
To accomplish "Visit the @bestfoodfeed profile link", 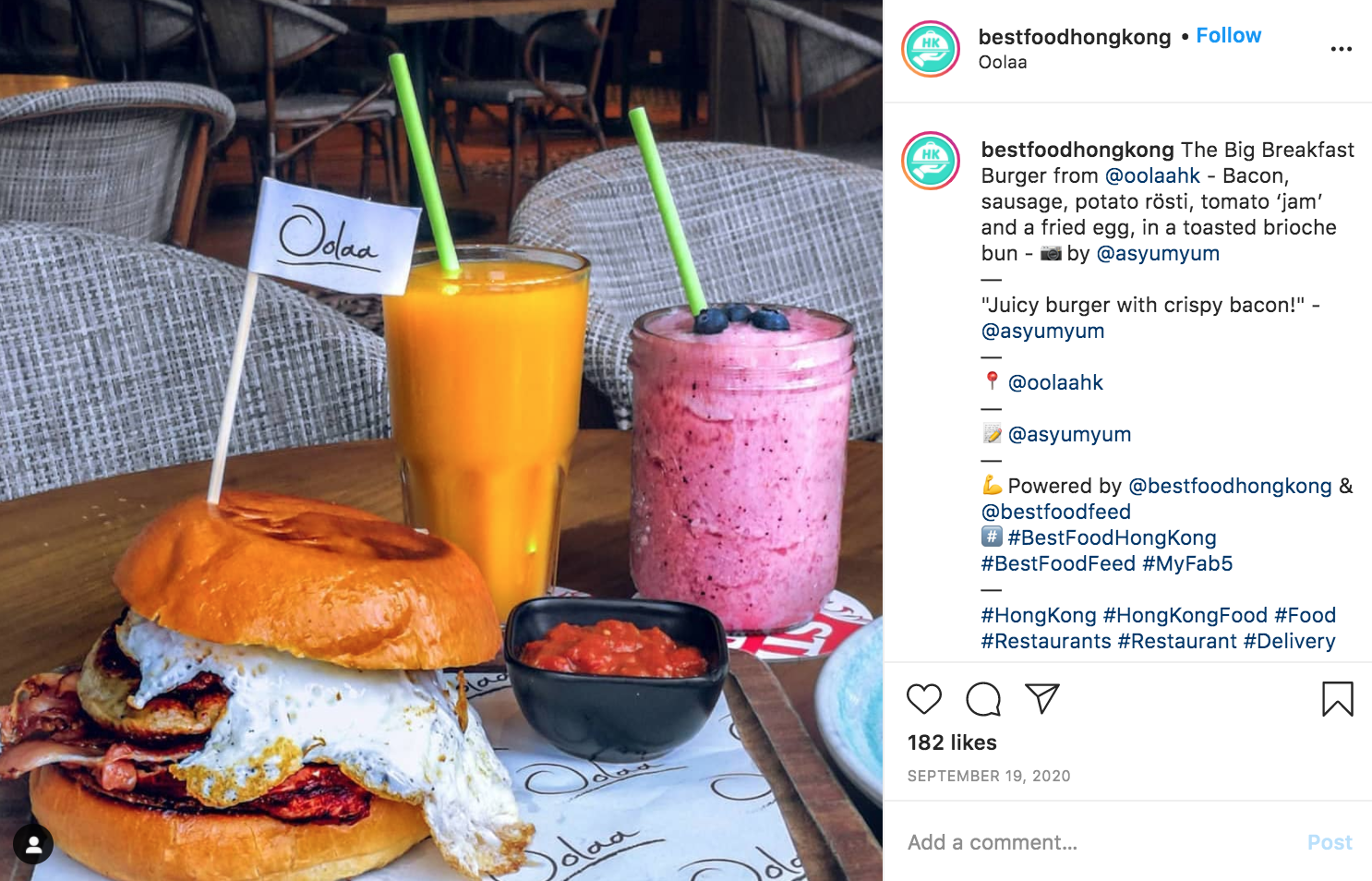I will click(x=1056, y=512).
